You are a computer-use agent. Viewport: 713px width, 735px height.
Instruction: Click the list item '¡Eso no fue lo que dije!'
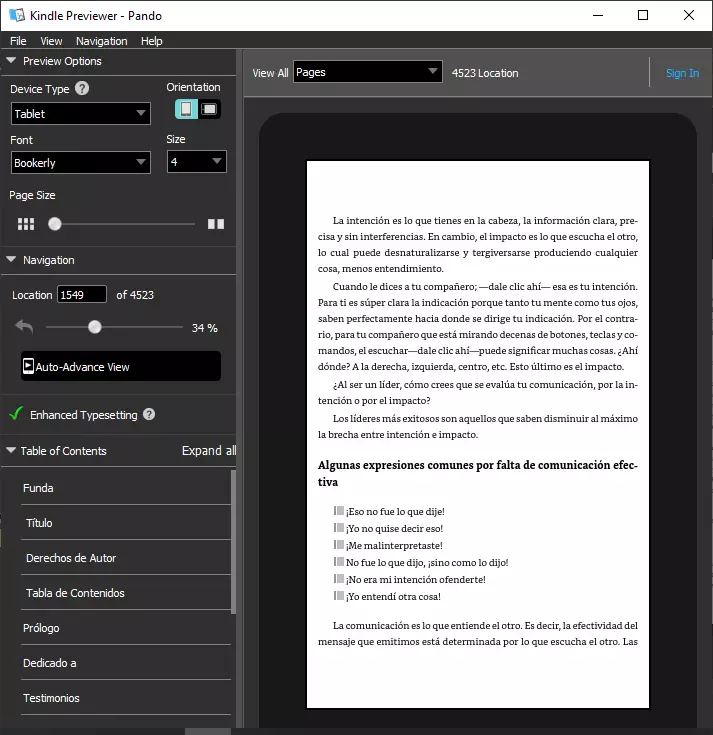point(395,511)
